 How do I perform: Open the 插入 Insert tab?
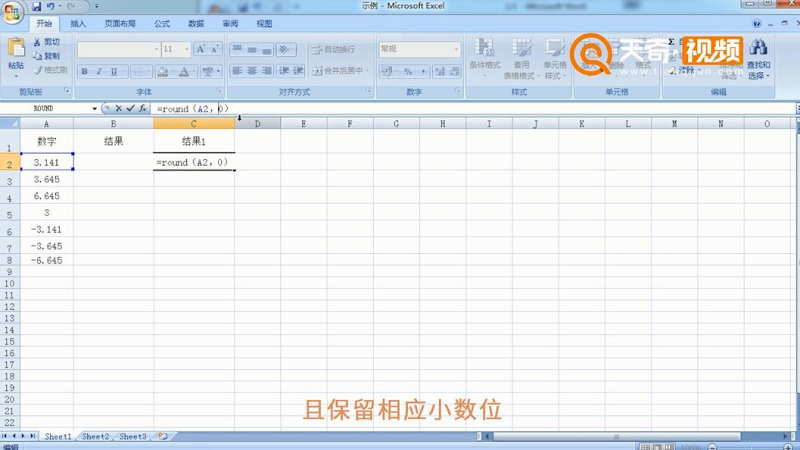[x=78, y=23]
